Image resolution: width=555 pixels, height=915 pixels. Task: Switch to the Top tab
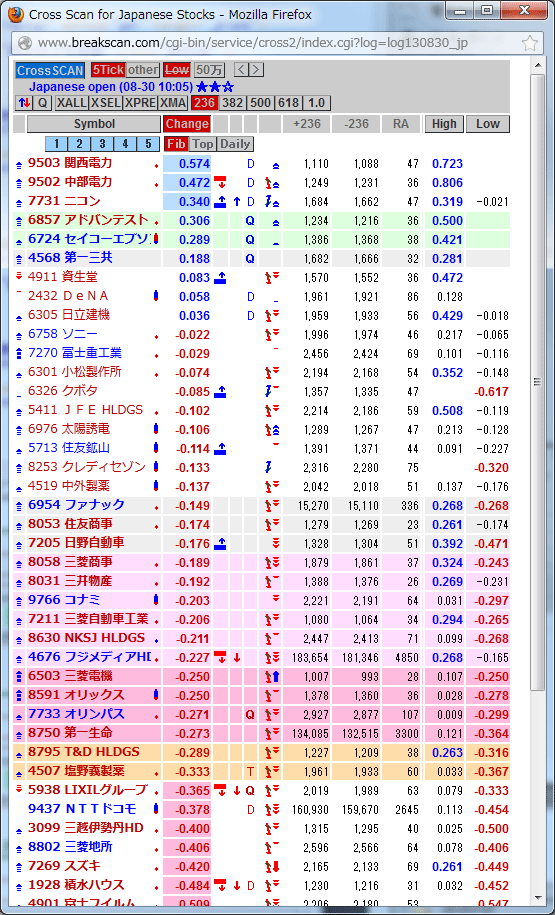pos(203,144)
